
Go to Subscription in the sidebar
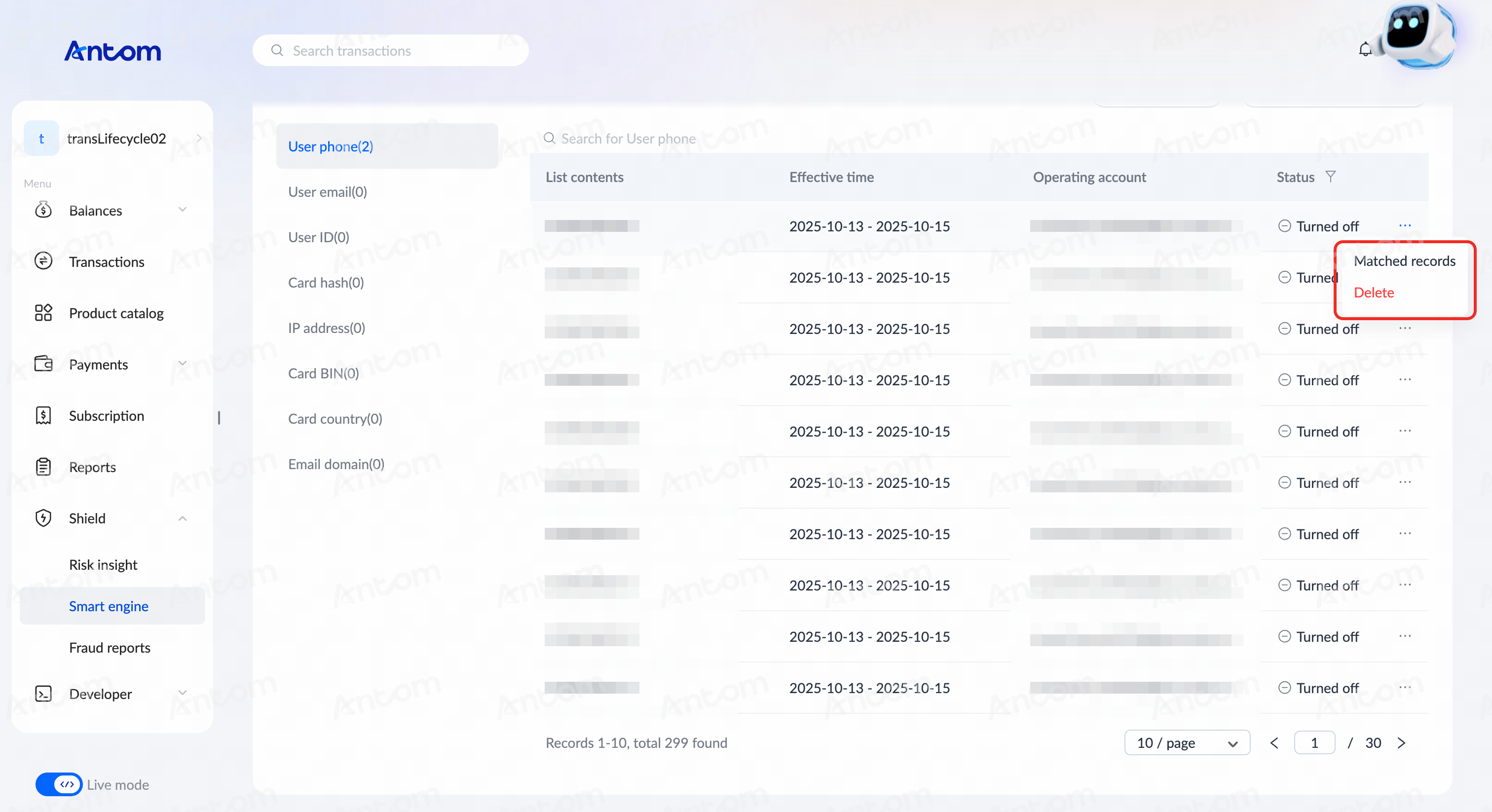[x=107, y=416]
